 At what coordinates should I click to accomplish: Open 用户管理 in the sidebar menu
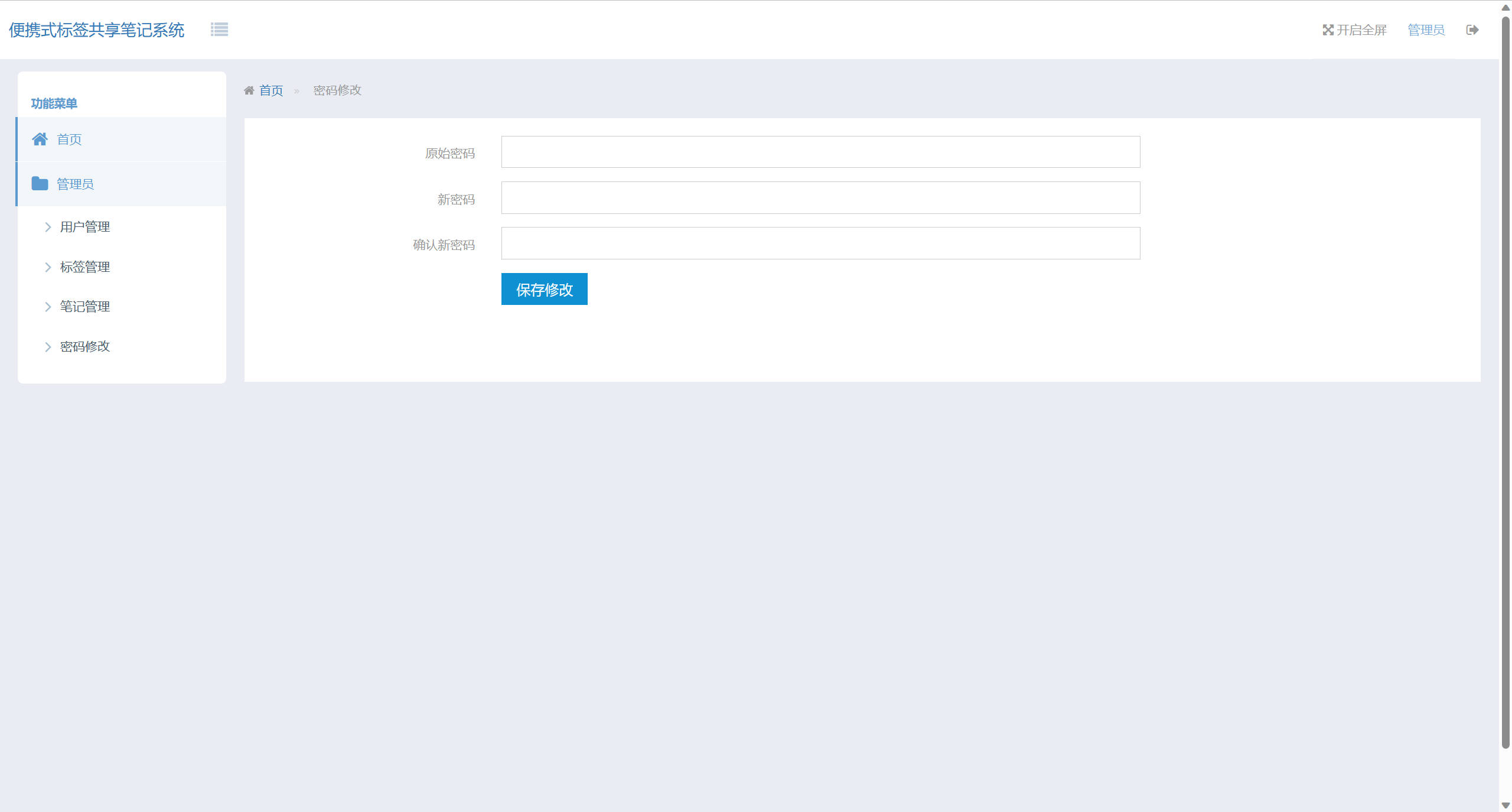[85, 227]
